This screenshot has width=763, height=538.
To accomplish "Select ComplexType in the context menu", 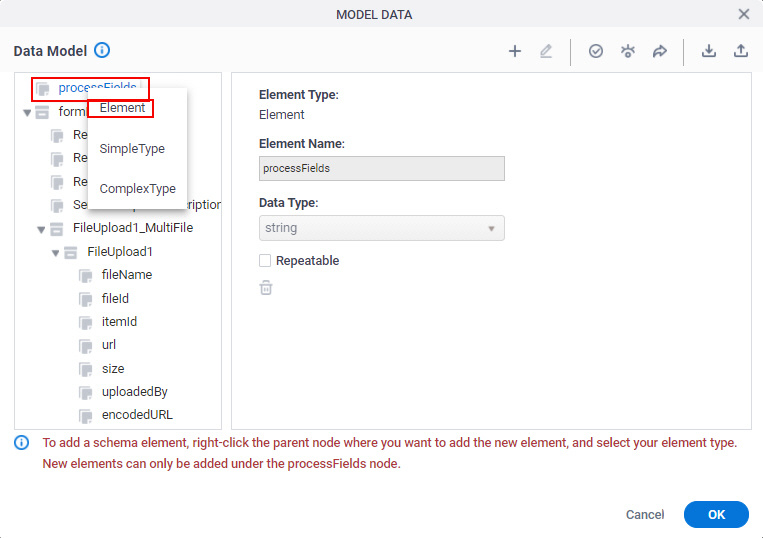I will pyautogui.click(x=138, y=189).
